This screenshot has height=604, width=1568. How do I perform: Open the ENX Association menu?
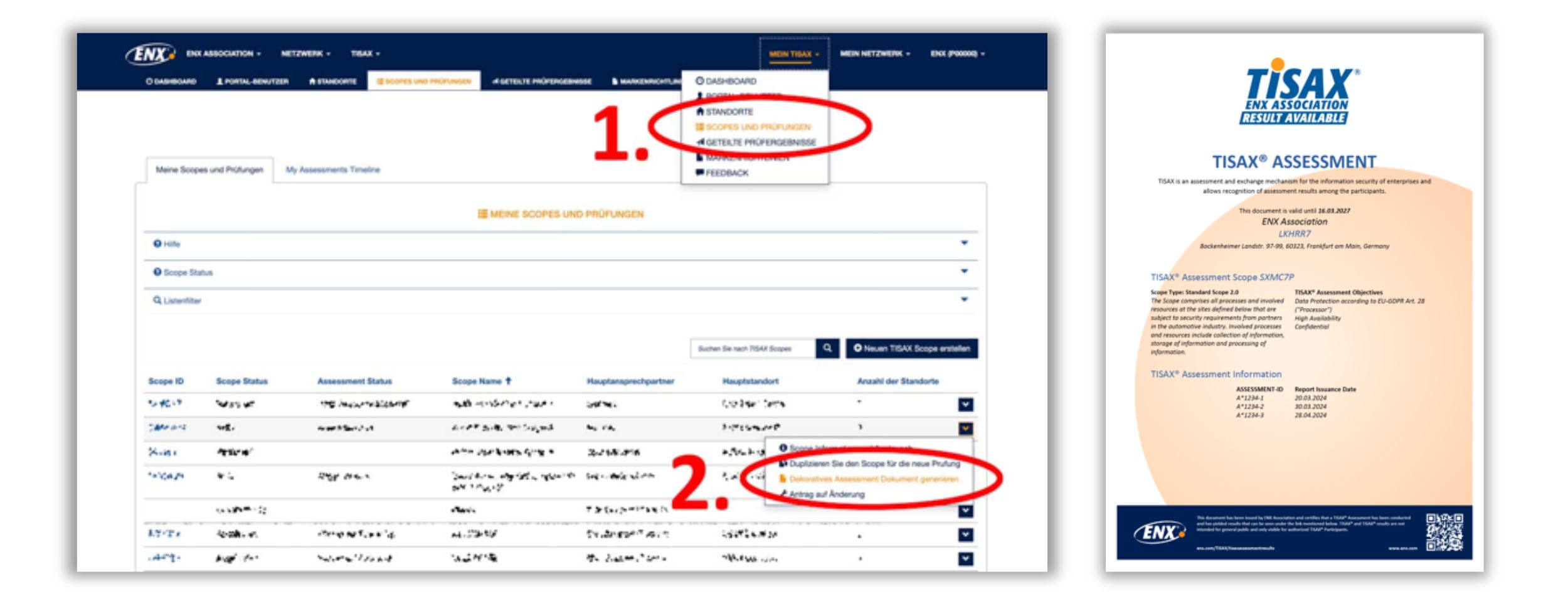pyautogui.click(x=223, y=54)
